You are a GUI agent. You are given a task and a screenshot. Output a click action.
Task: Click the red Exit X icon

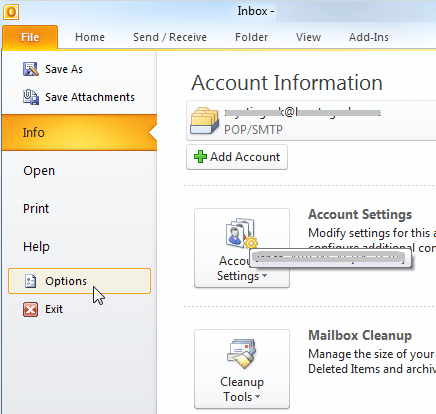click(x=30, y=309)
